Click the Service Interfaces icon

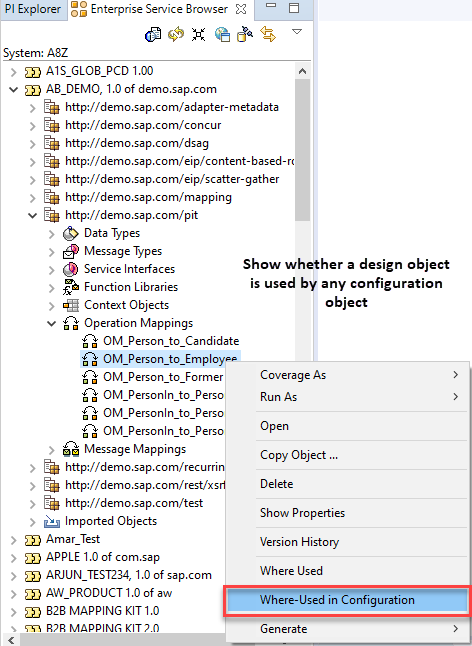tap(70, 269)
